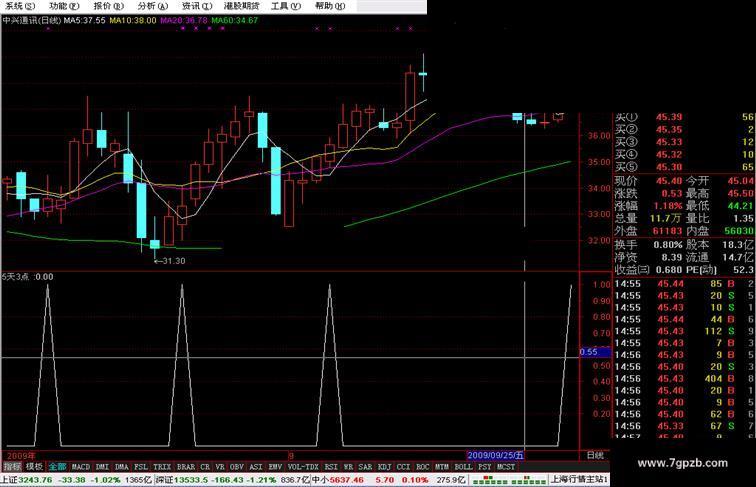756x487 pixels.
Task: Select the WR indicator tab
Action: (x=348, y=467)
